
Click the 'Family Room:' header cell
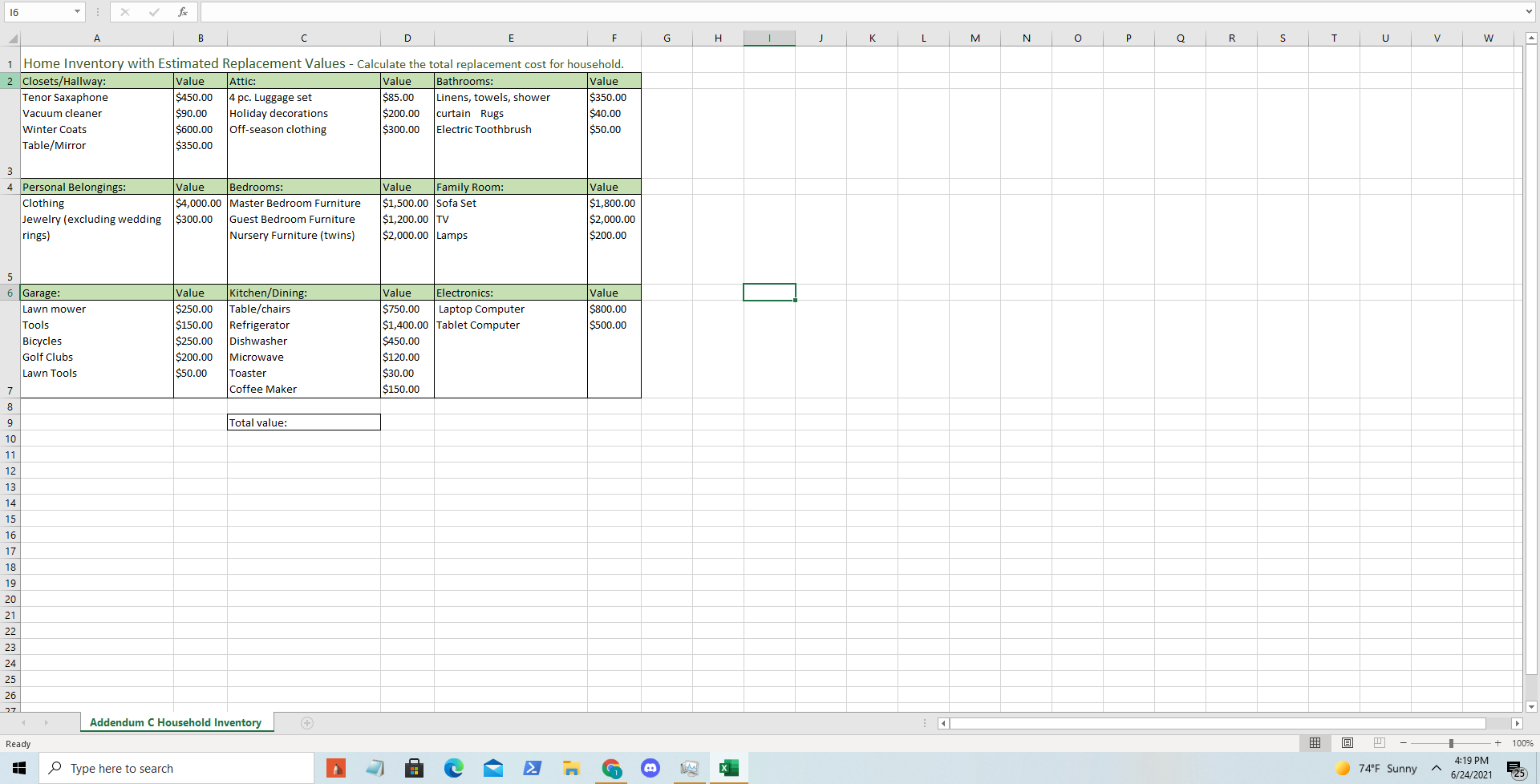pyautogui.click(x=511, y=187)
